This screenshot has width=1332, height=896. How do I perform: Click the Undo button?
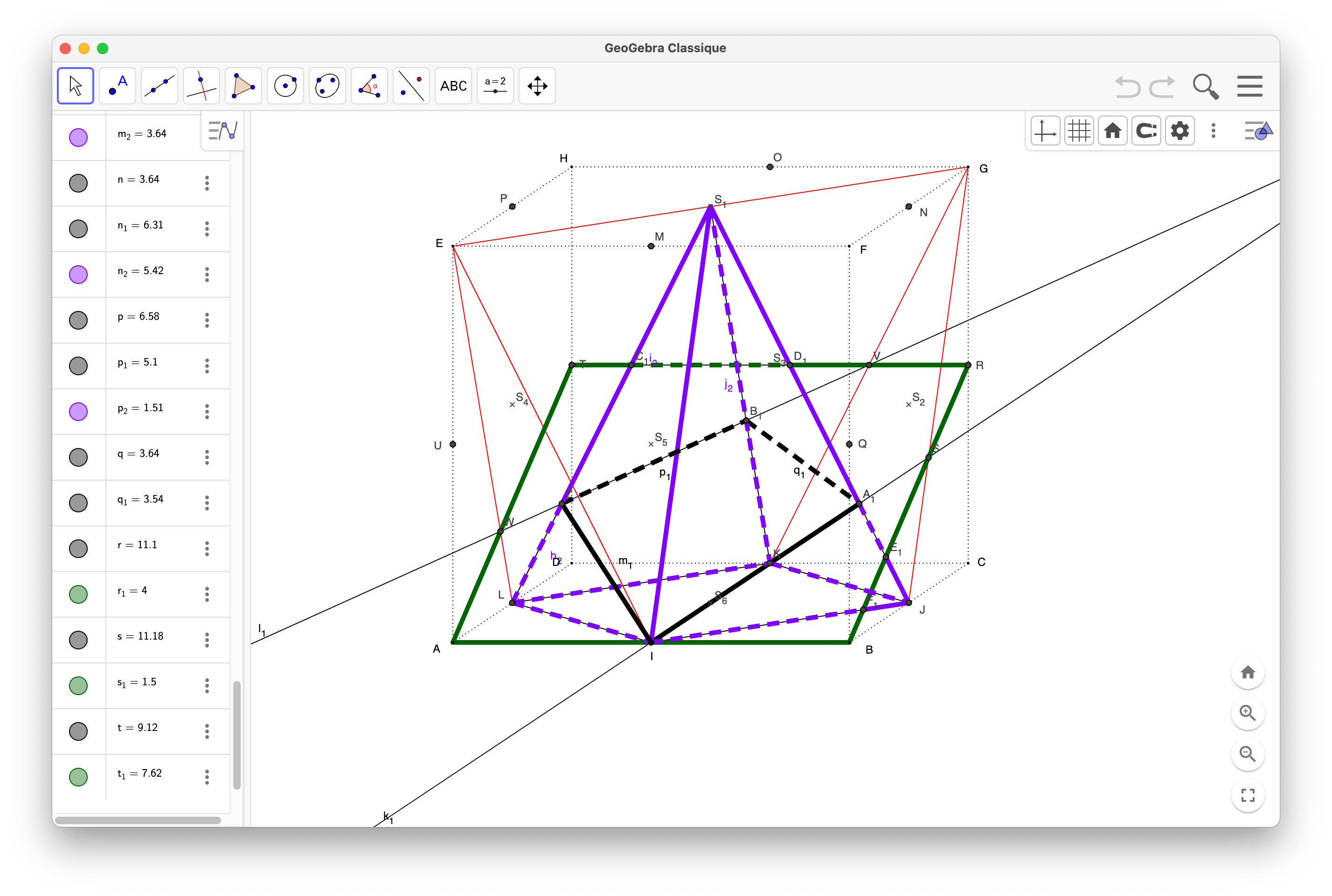[x=1127, y=86]
